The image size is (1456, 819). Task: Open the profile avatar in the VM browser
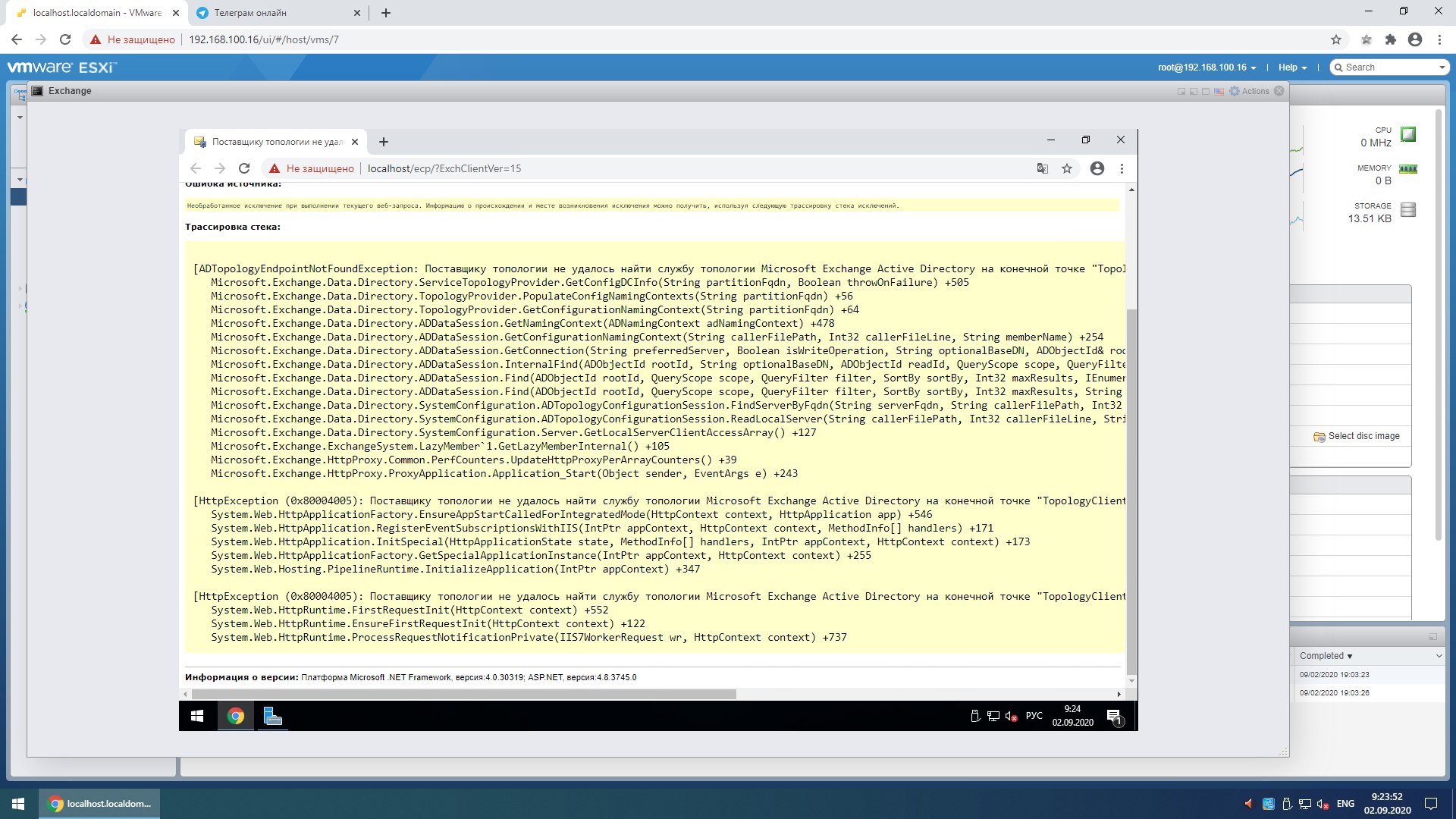pos(1097,168)
